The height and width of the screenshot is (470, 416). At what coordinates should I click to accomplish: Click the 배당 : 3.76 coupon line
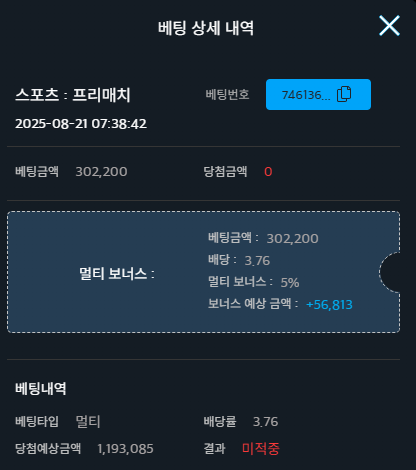239,260
